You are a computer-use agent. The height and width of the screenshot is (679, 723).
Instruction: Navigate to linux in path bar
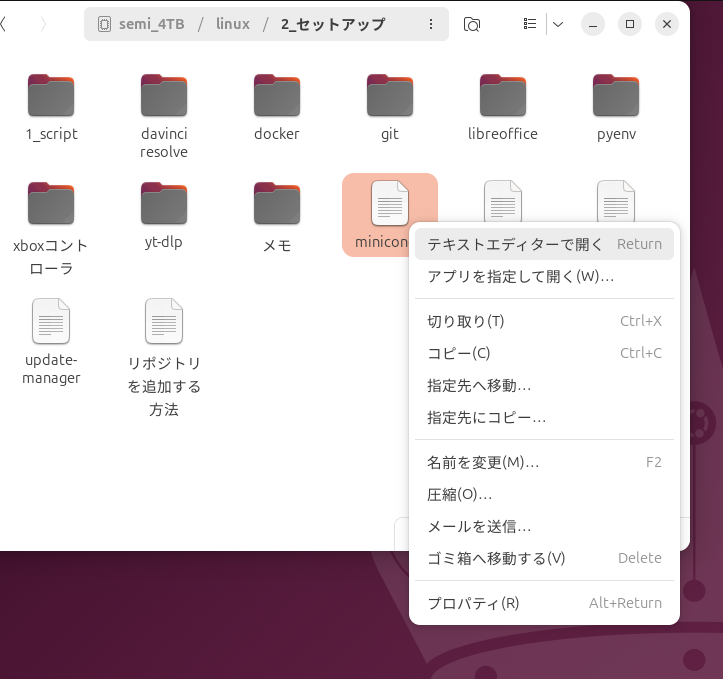pos(233,24)
